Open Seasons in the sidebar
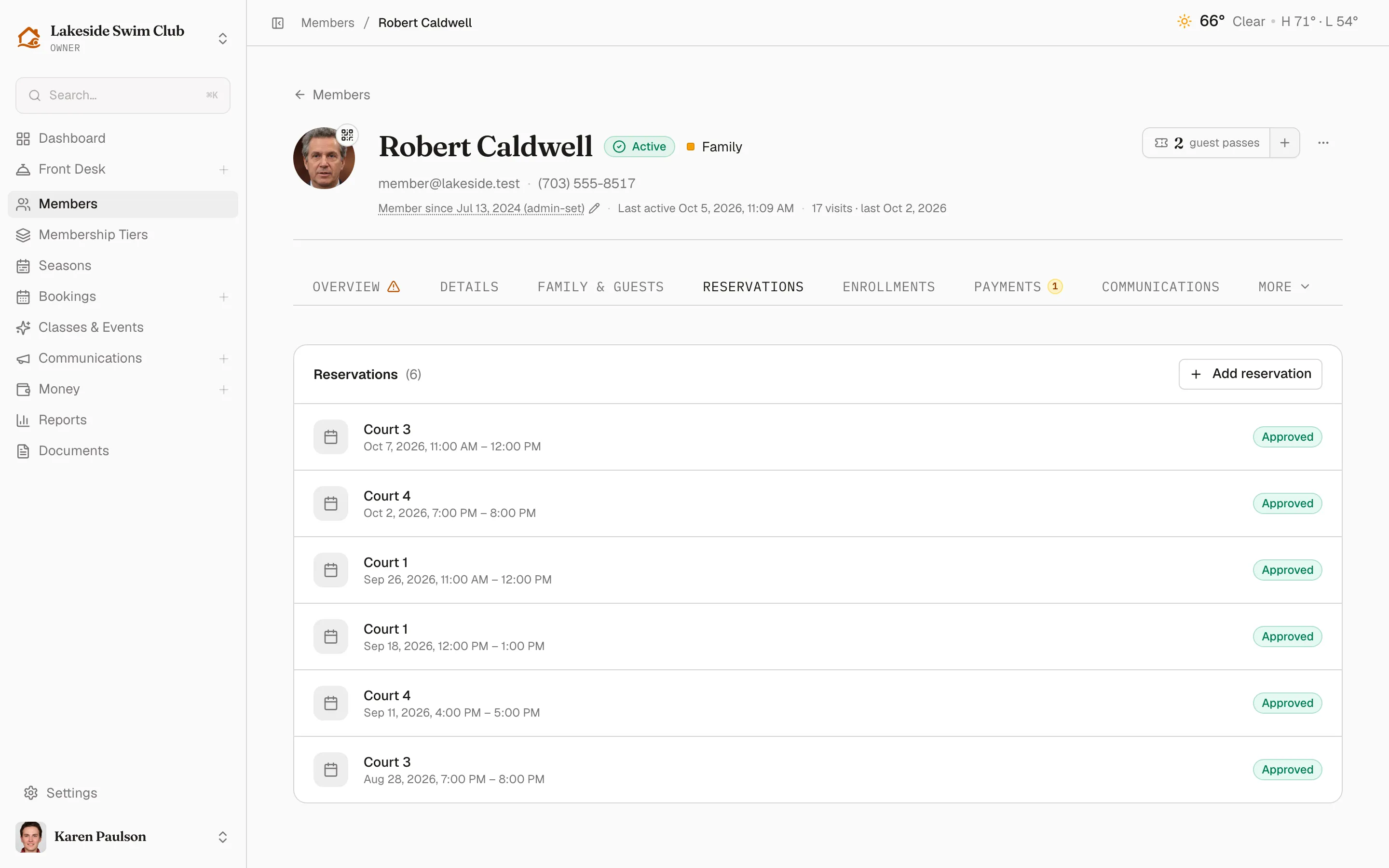This screenshot has width=1389, height=868. (x=123, y=266)
